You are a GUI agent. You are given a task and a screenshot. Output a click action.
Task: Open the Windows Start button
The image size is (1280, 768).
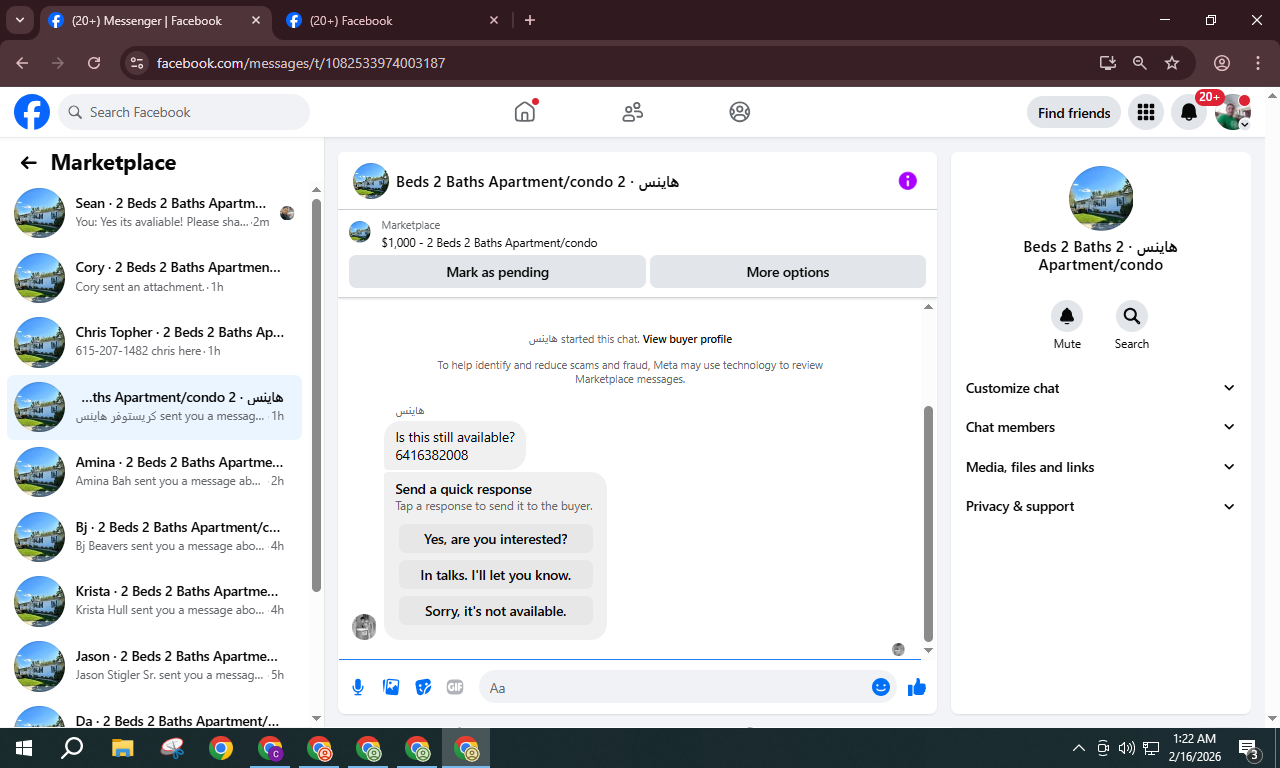pyautogui.click(x=24, y=748)
